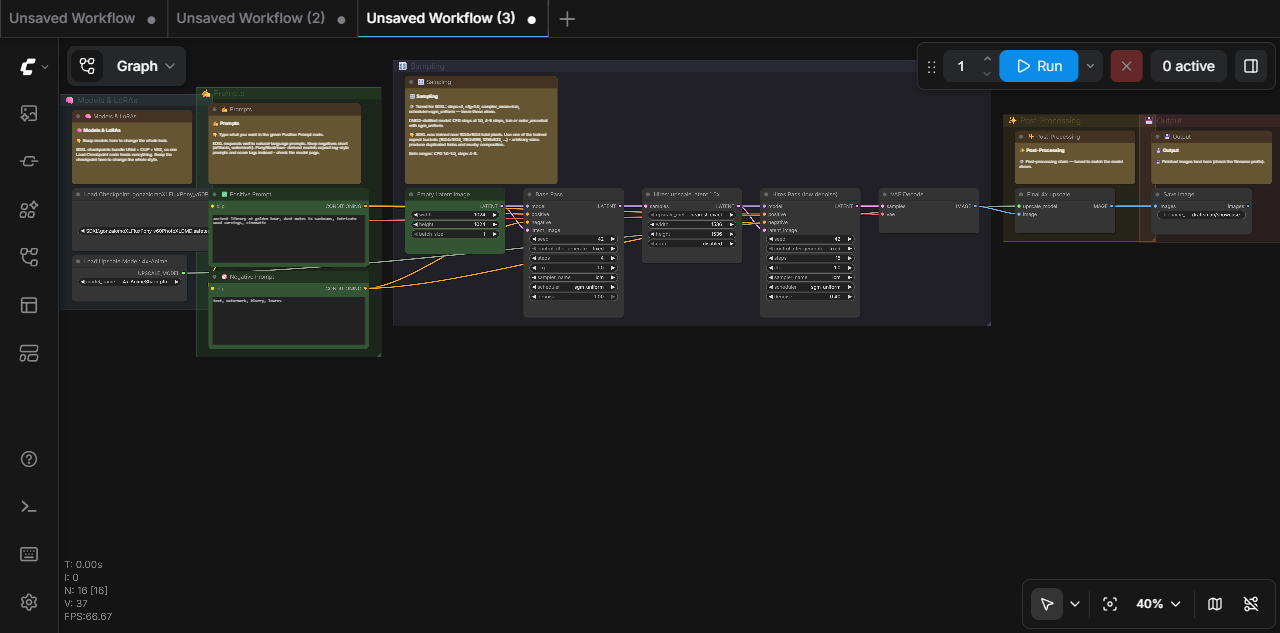Toggle the minimap map icon
The width and height of the screenshot is (1280, 633).
pyautogui.click(x=1215, y=604)
